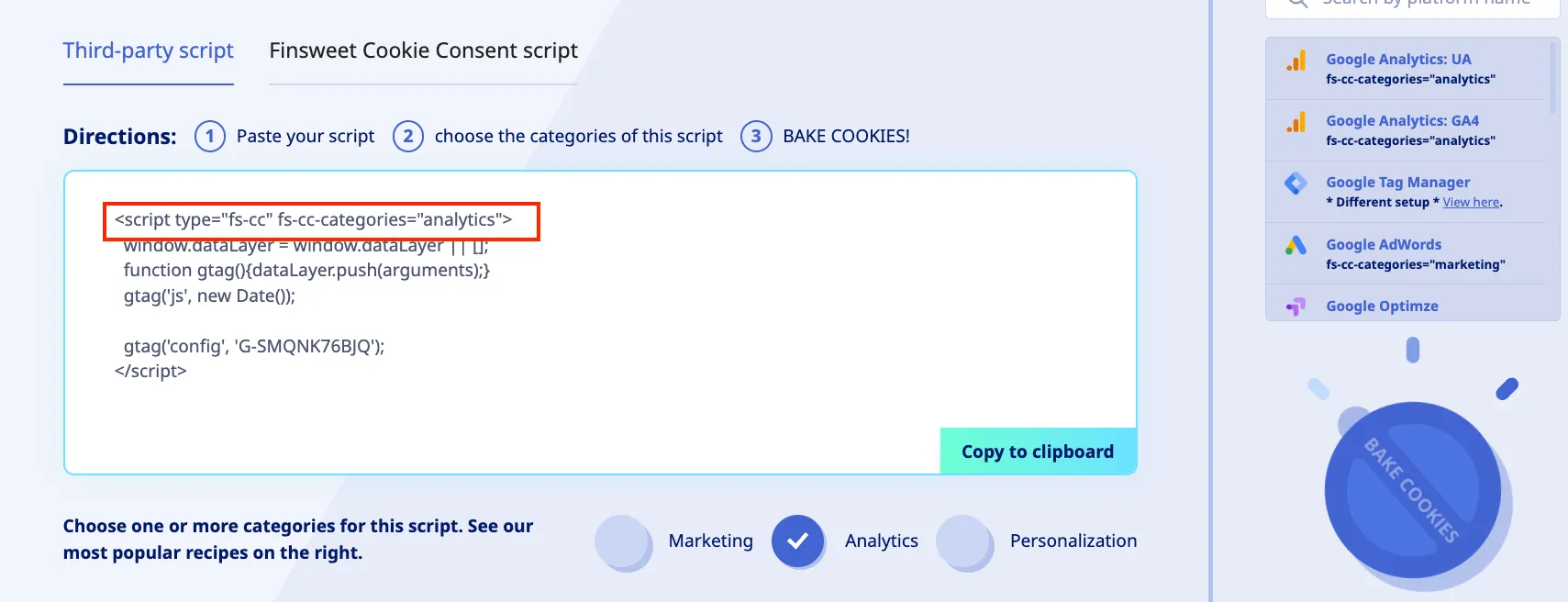Disable the Analytics category checkbox
The height and width of the screenshot is (602, 1568).
[797, 541]
